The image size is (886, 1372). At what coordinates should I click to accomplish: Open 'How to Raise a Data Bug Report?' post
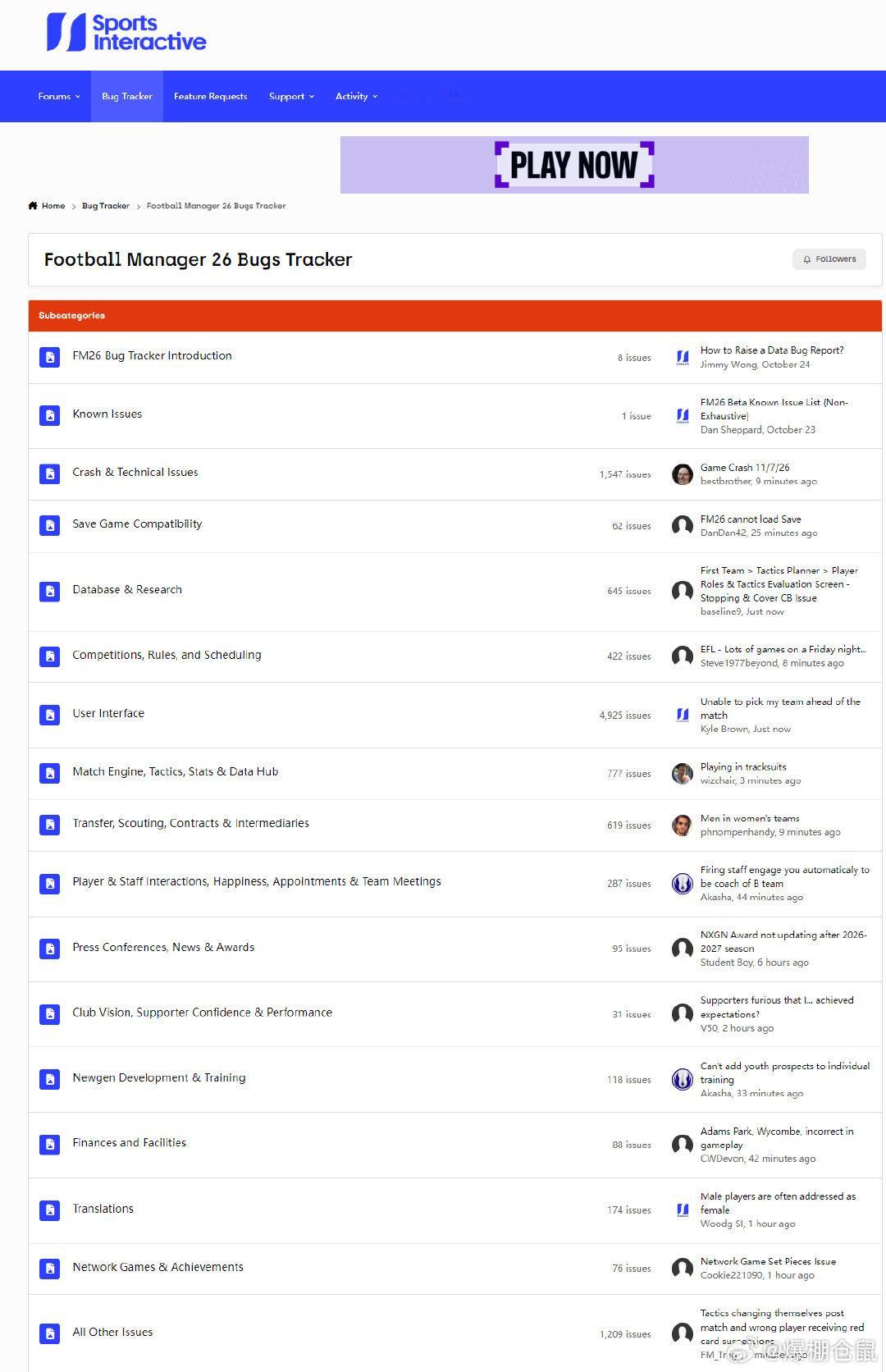[x=772, y=350]
